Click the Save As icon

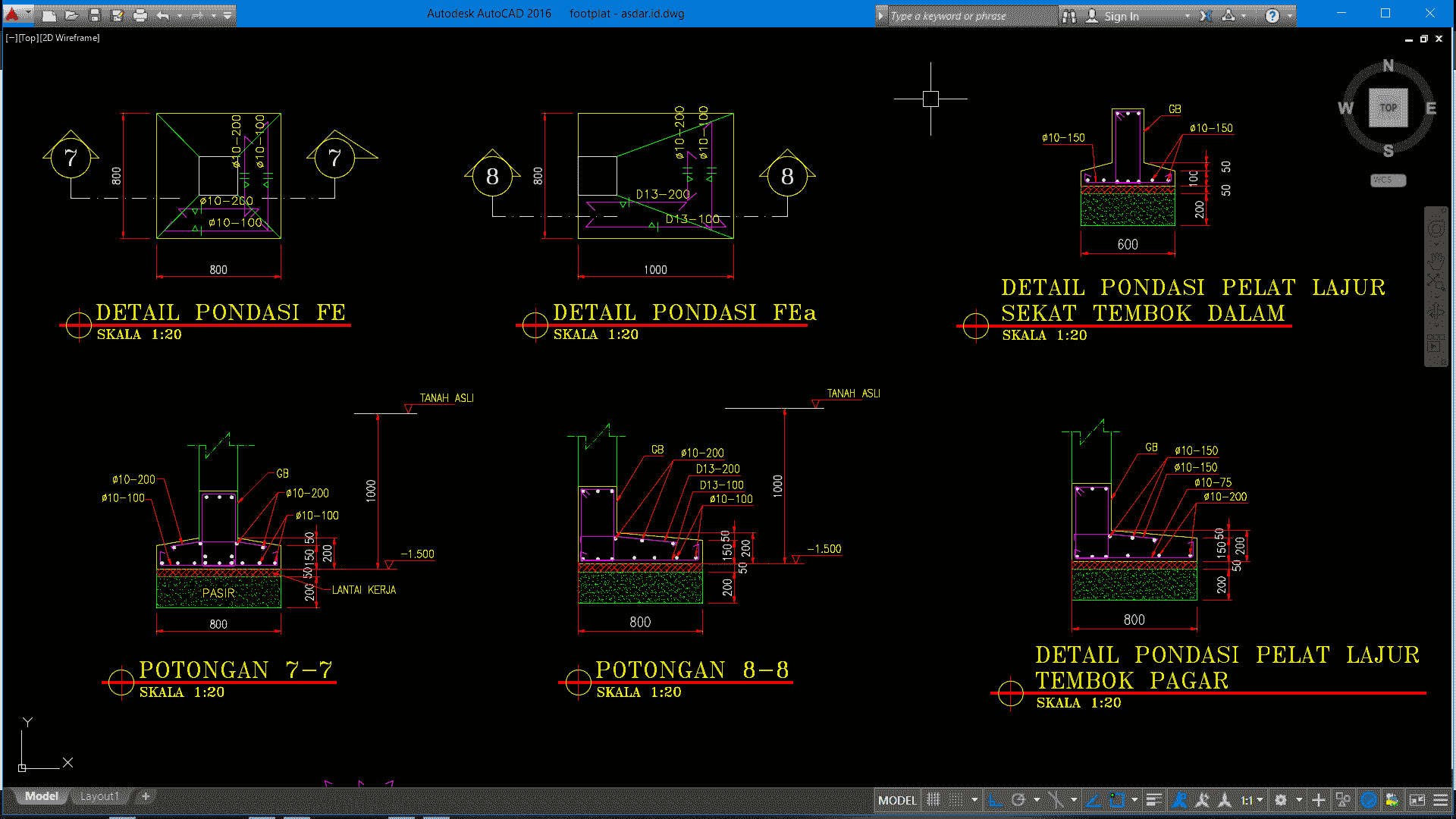[117, 15]
